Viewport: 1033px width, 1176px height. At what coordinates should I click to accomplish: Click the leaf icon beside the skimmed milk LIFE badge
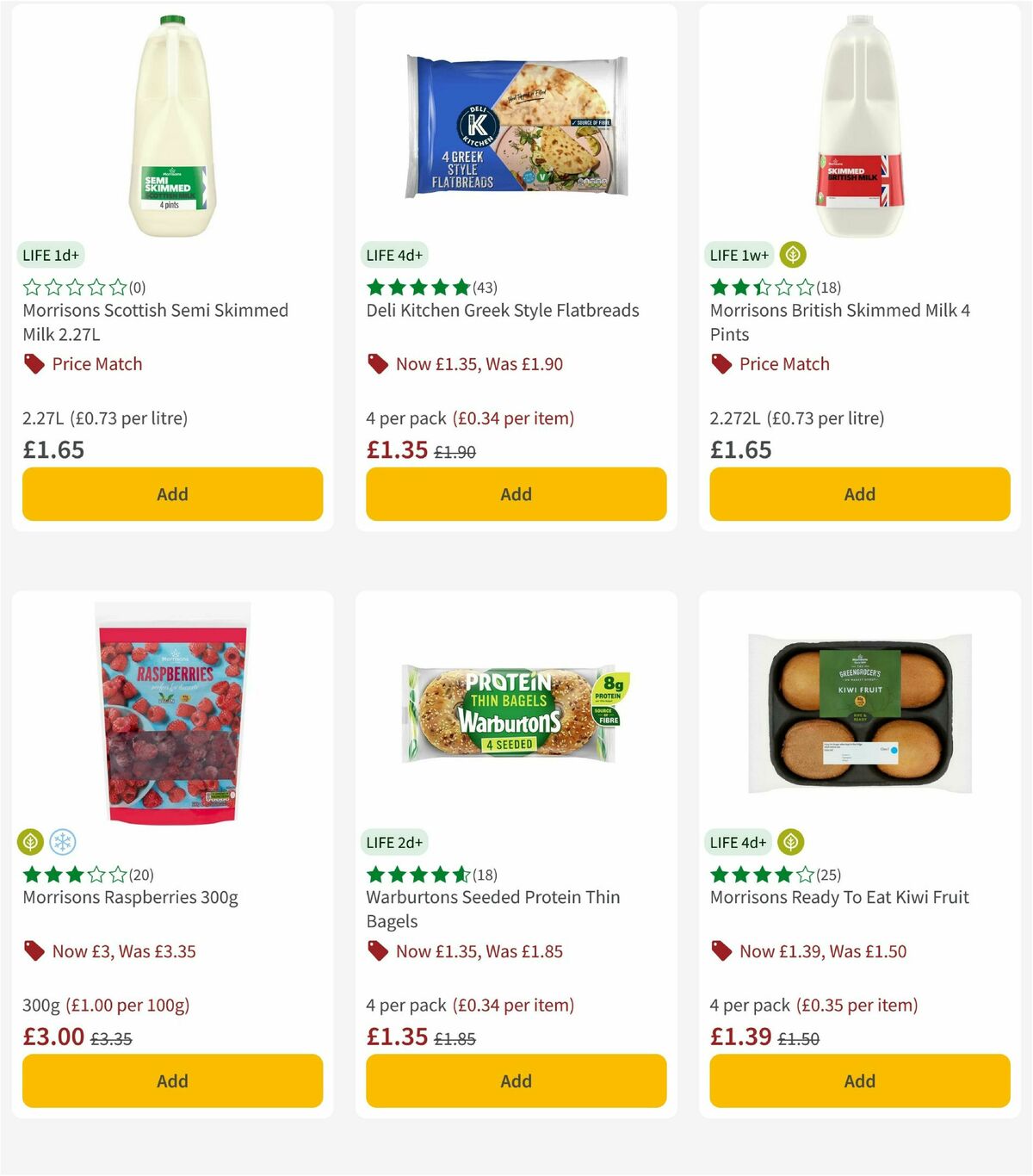click(x=791, y=255)
